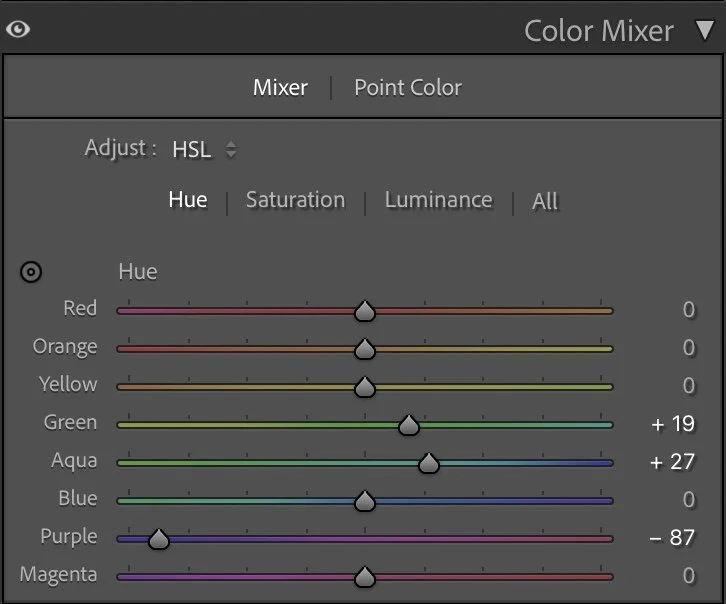The image size is (726, 604).
Task: Collapse the Color Mixer panel triangle
Action: [704, 30]
